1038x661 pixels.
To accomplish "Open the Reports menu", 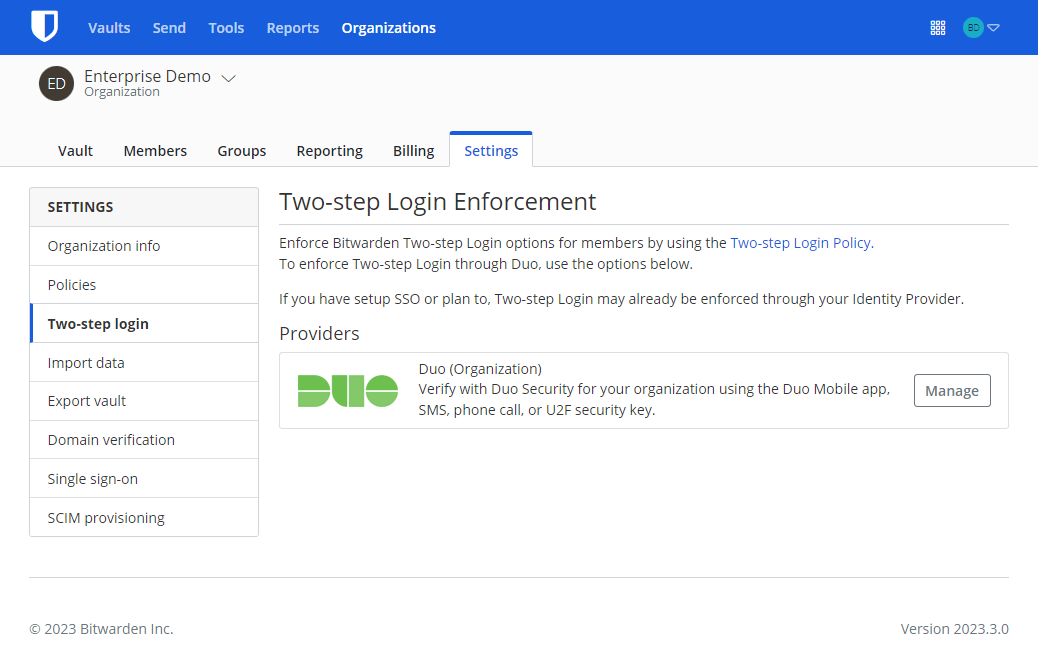I will (x=292, y=27).
